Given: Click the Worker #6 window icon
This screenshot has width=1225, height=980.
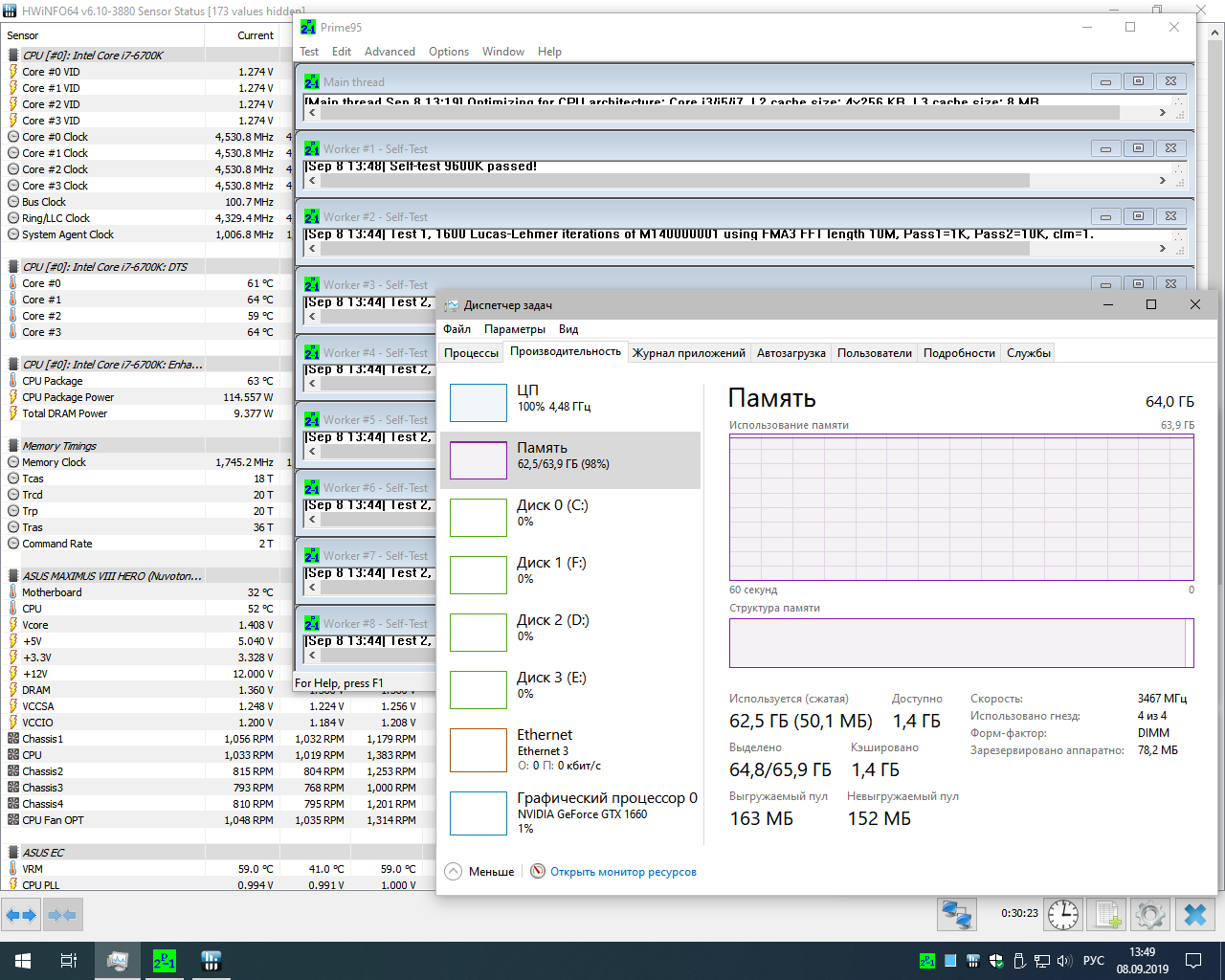Looking at the screenshot, I should [x=312, y=488].
